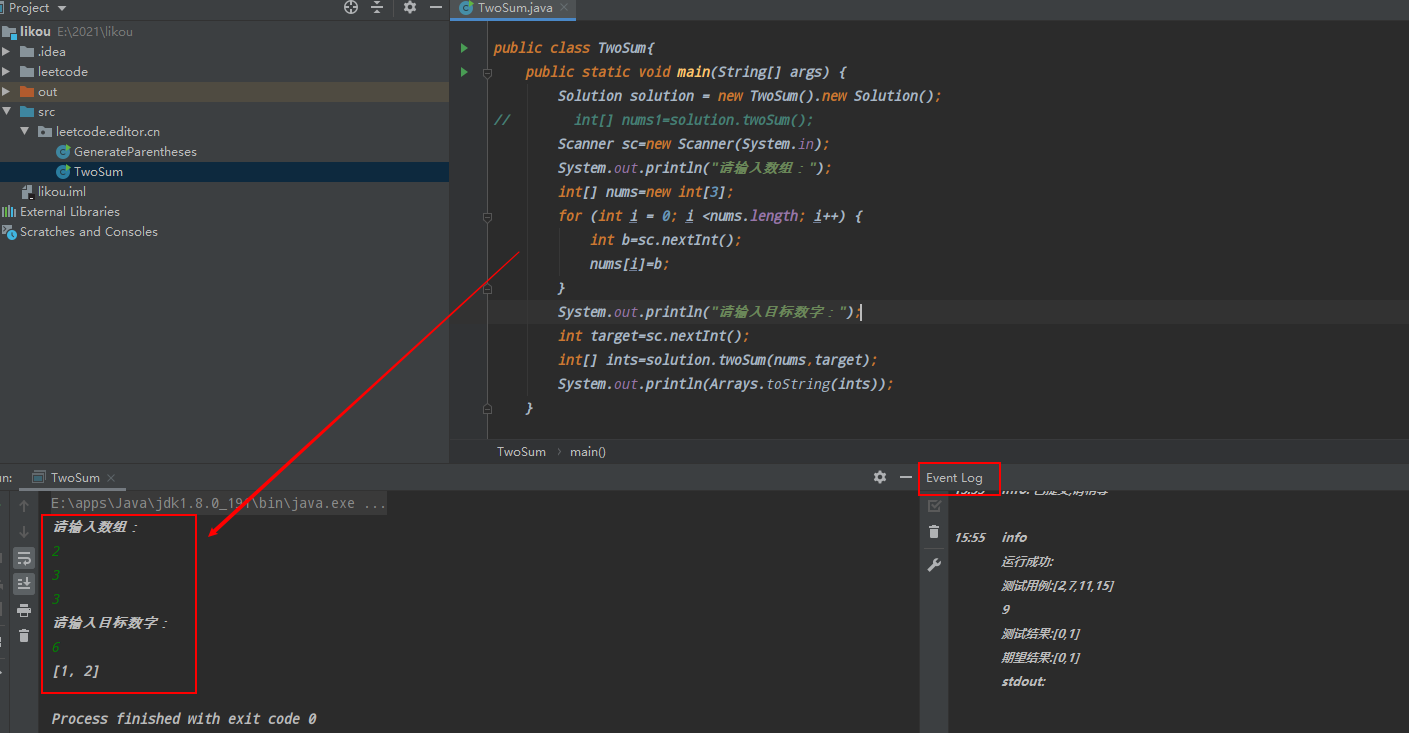This screenshot has height=733, width=1409.
Task: Collapse the src folder
Action: (x=6, y=111)
